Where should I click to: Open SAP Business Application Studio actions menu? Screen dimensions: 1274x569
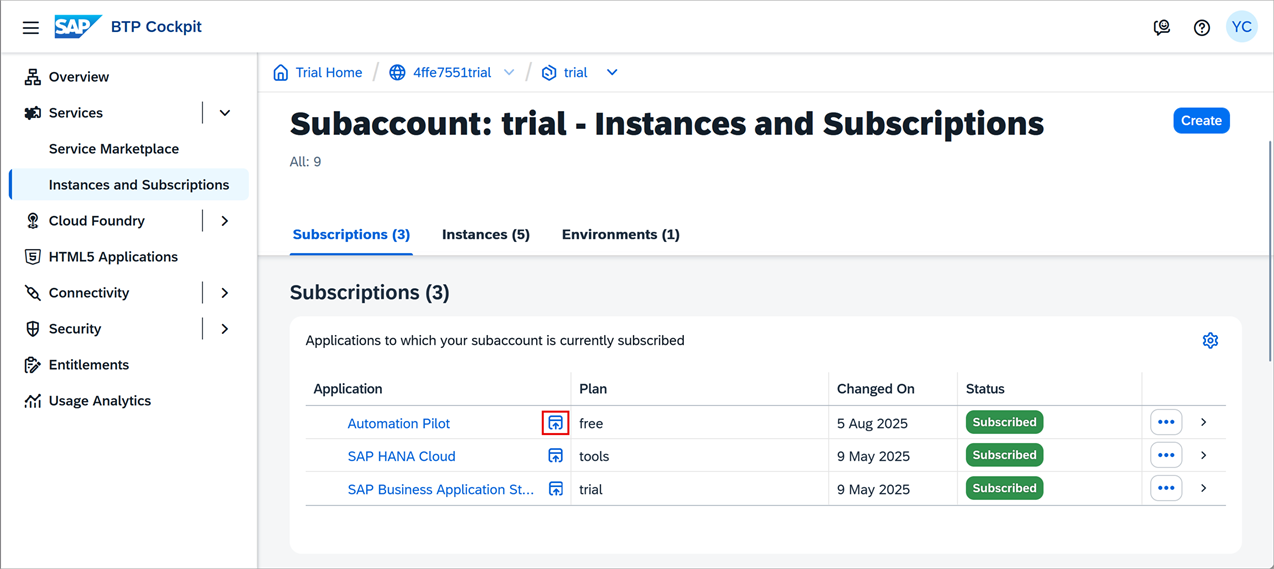click(x=1166, y=488)
